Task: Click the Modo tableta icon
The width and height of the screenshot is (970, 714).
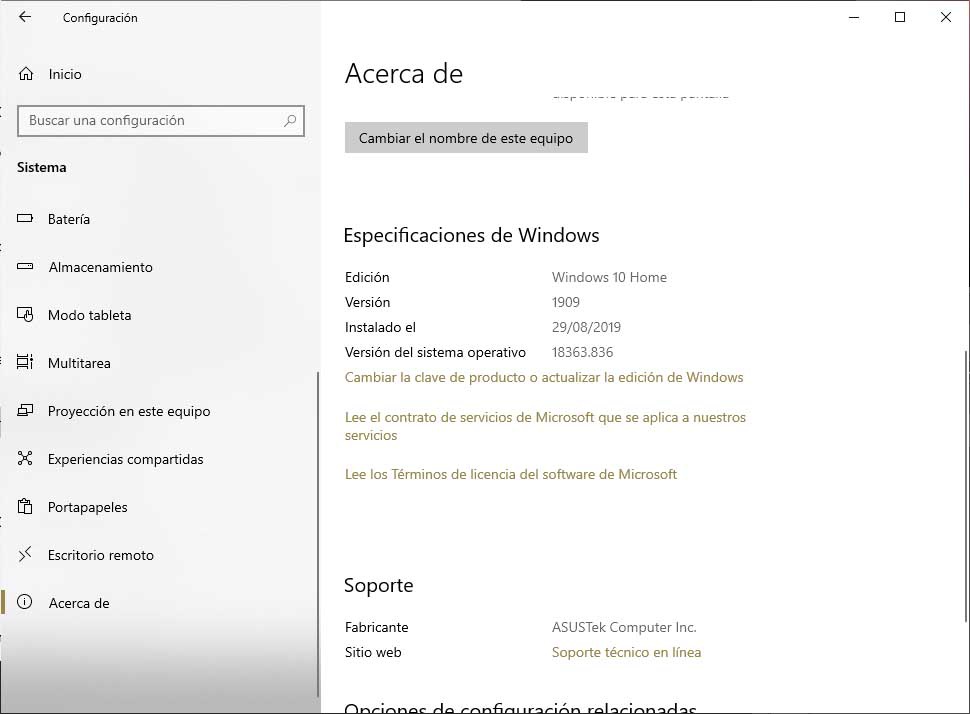Action: [x=26, y=315]
